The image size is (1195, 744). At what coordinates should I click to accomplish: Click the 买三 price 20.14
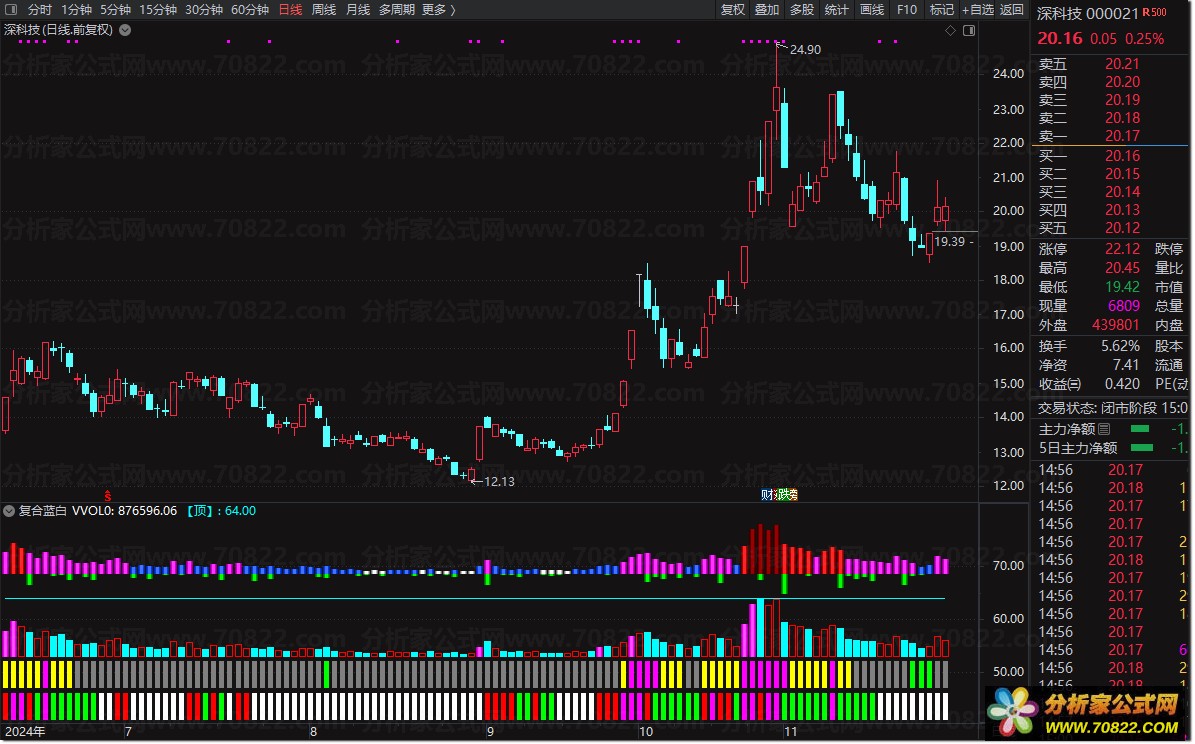pyautogui.click(x=1123, y=191)
